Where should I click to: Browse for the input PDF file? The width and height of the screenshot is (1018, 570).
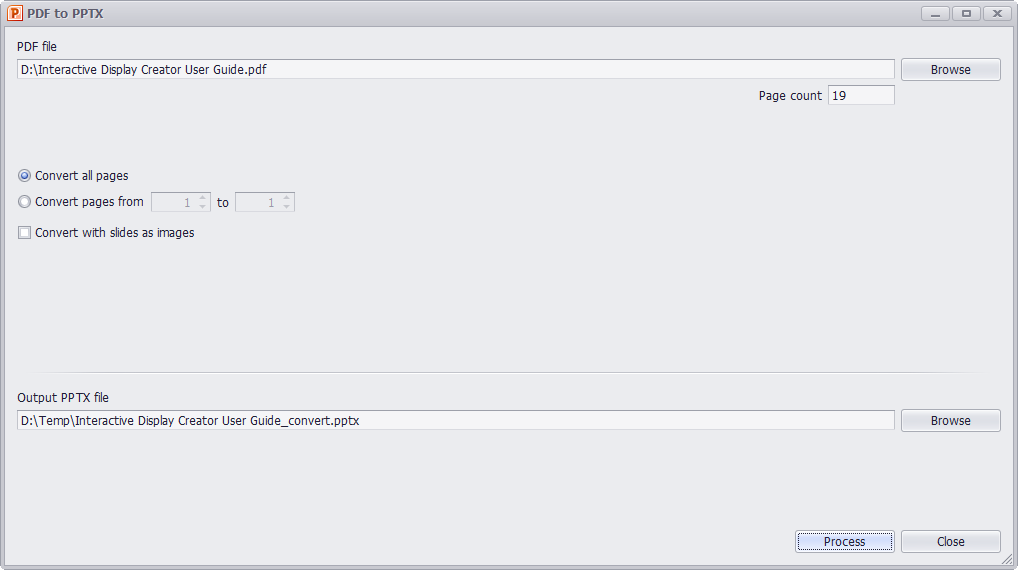click(x=950, y=69)
